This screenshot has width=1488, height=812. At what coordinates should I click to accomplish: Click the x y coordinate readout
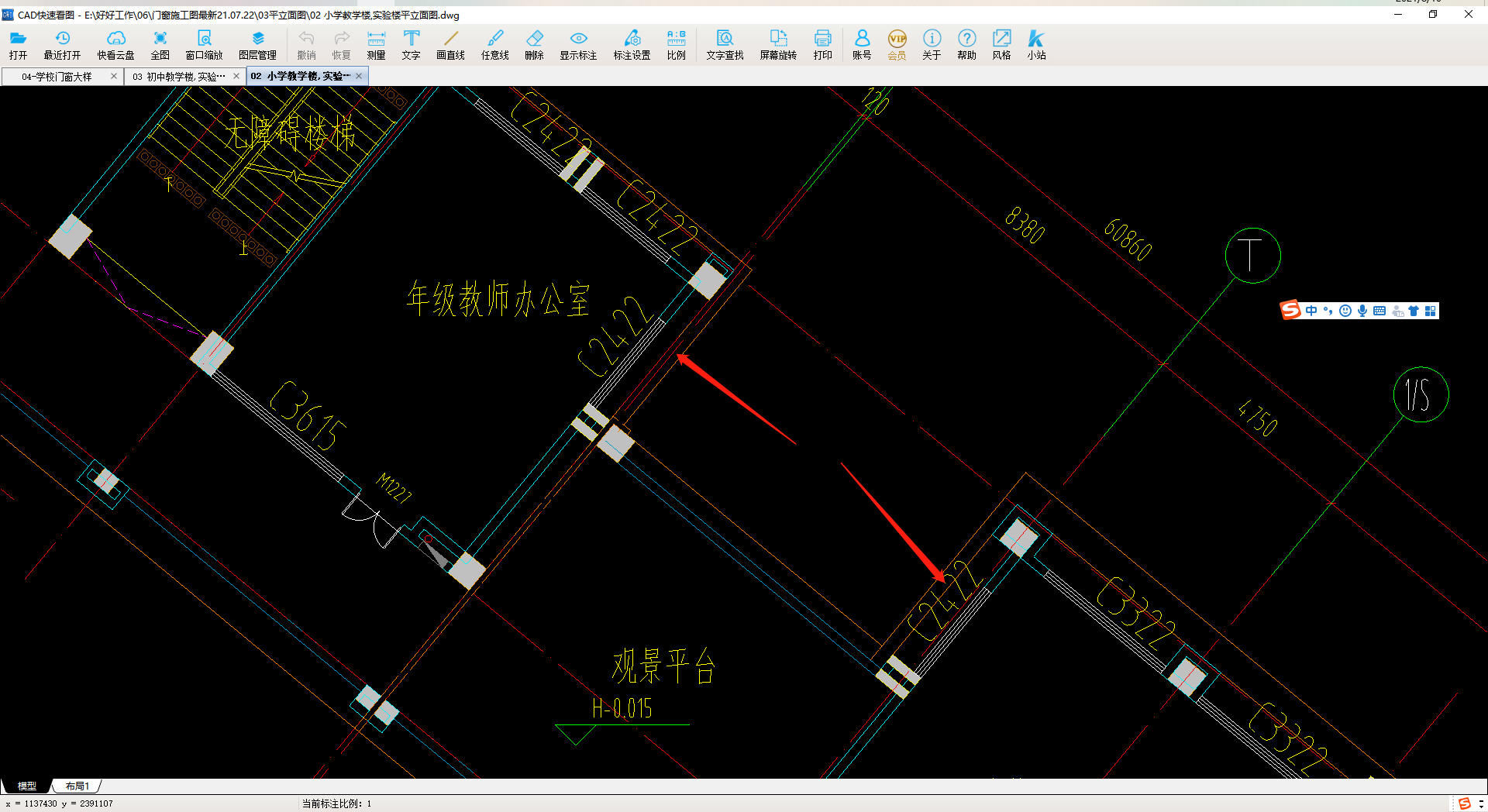pos(59,803)
